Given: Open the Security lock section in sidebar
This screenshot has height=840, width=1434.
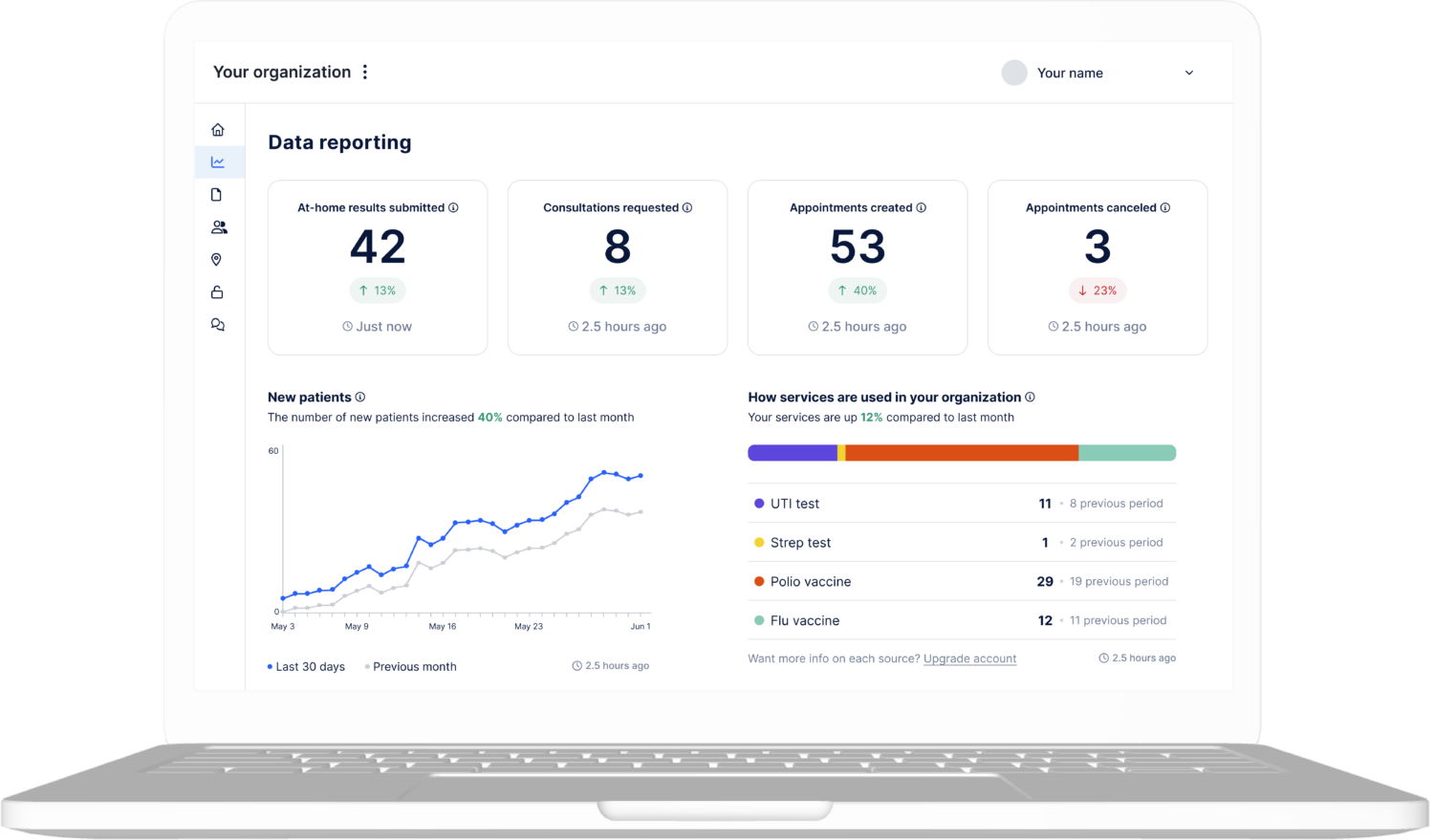Looking at the screenshot, I should [x=218, y=291].
